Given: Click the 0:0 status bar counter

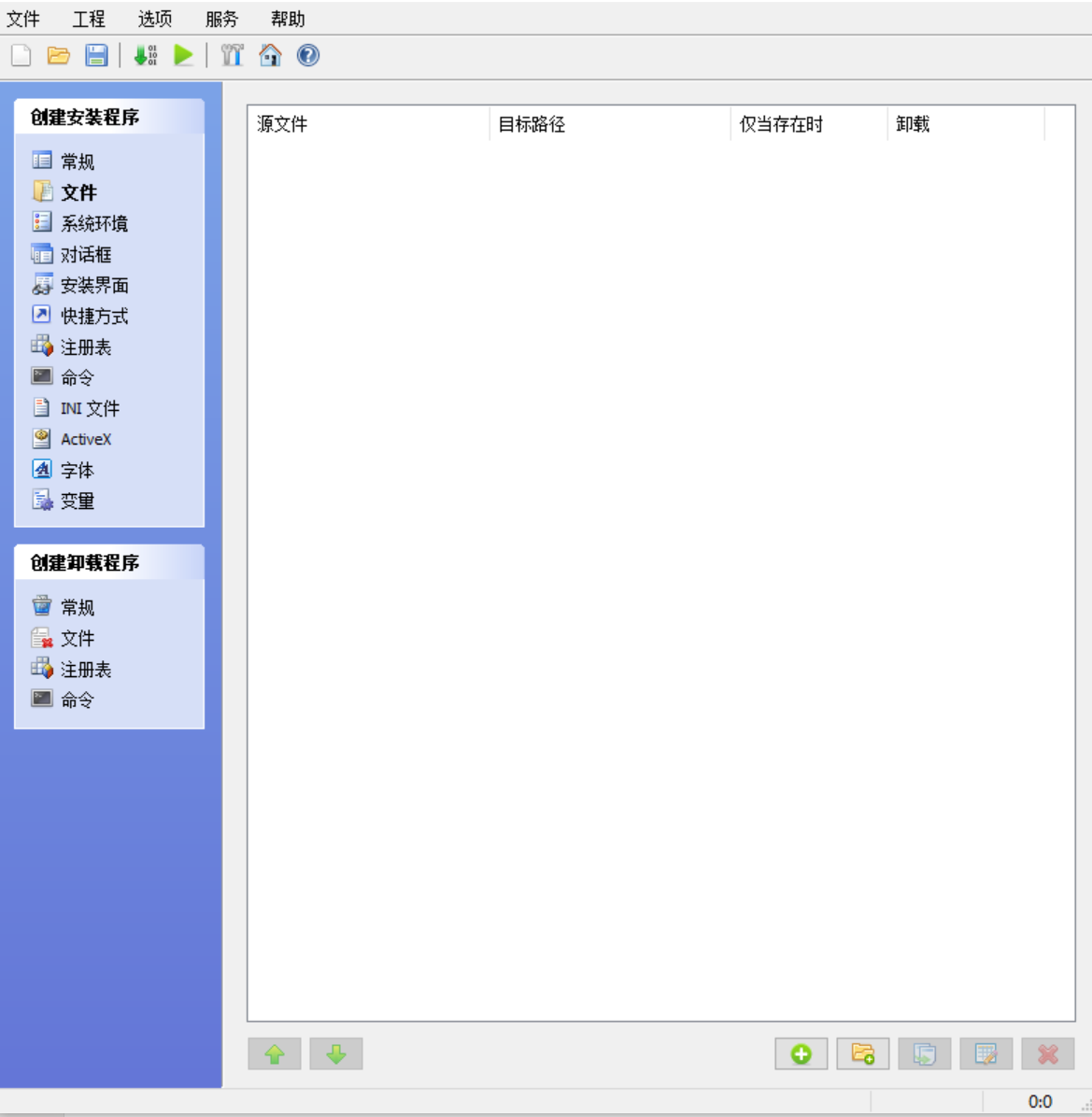Looking at the screenshot, I should (1040, 1101).
